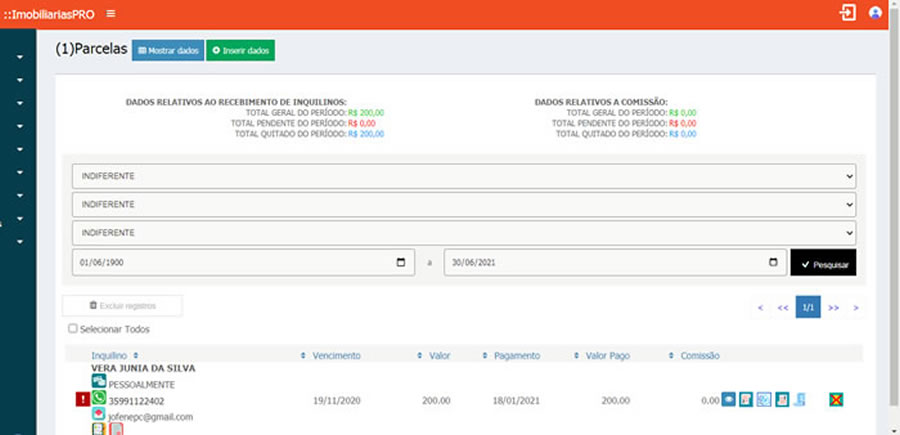The height and width of the screenshot is (435, 900).
Task: Toggle the hamburger sidebar menu
Action: (110, 13)
